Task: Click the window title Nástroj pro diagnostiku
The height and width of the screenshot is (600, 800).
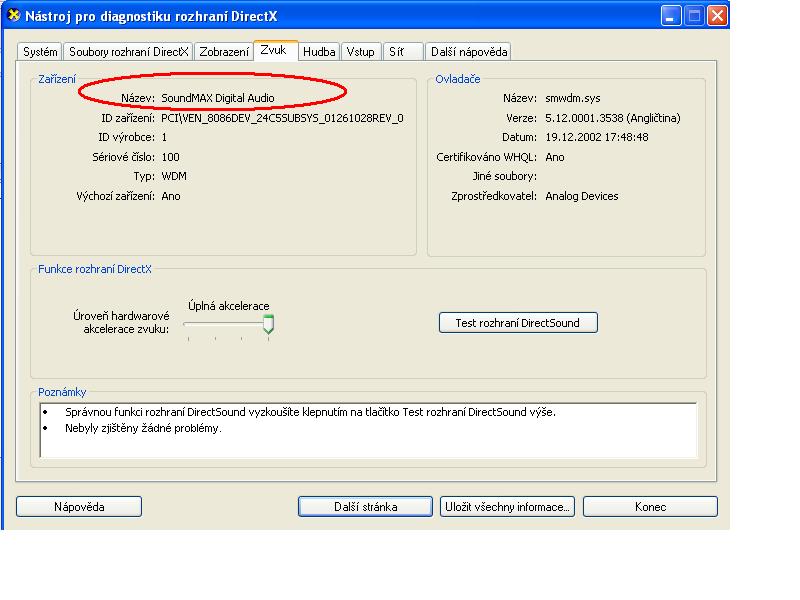Action: tap(151, 16)
